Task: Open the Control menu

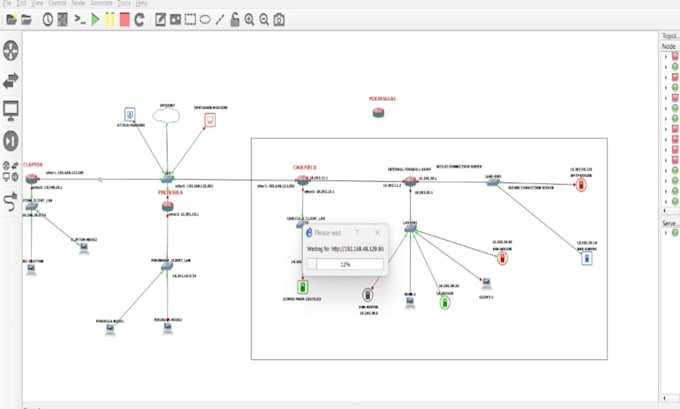Action: 57,3
